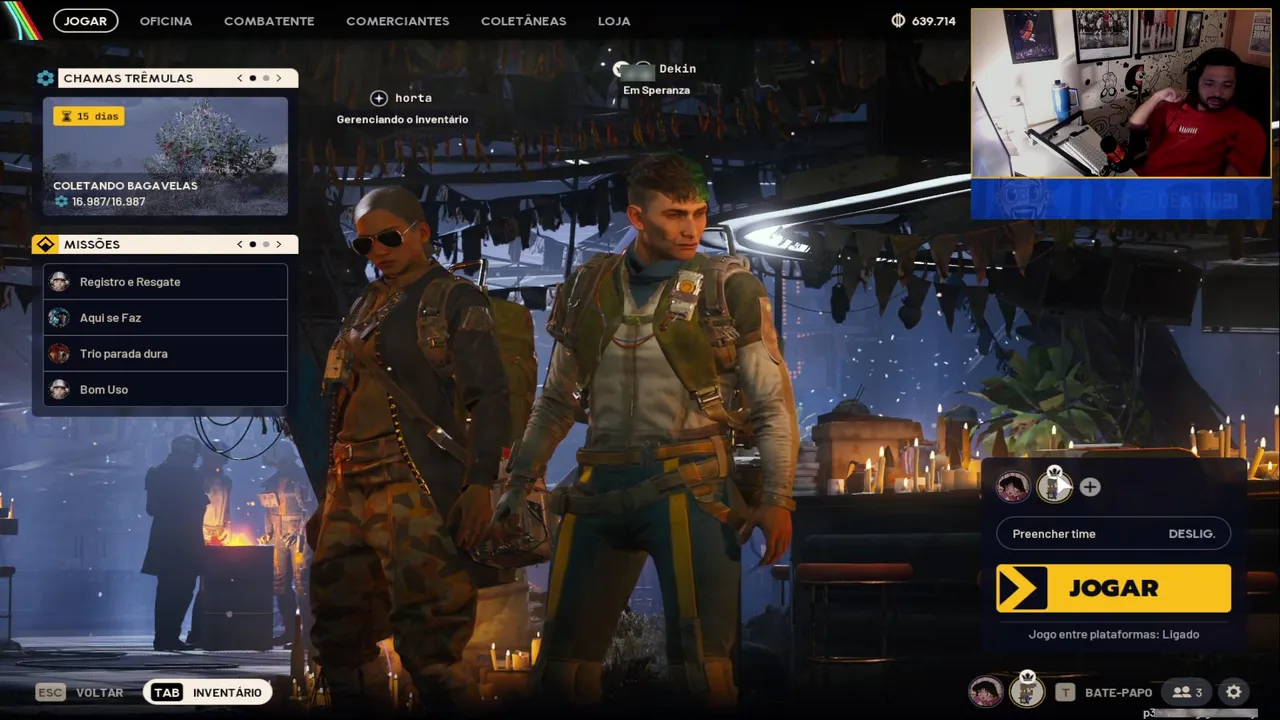Toggle Preencher time fill setting
This screenshot has height=720, width=1280.
[x=1113, y=534]
